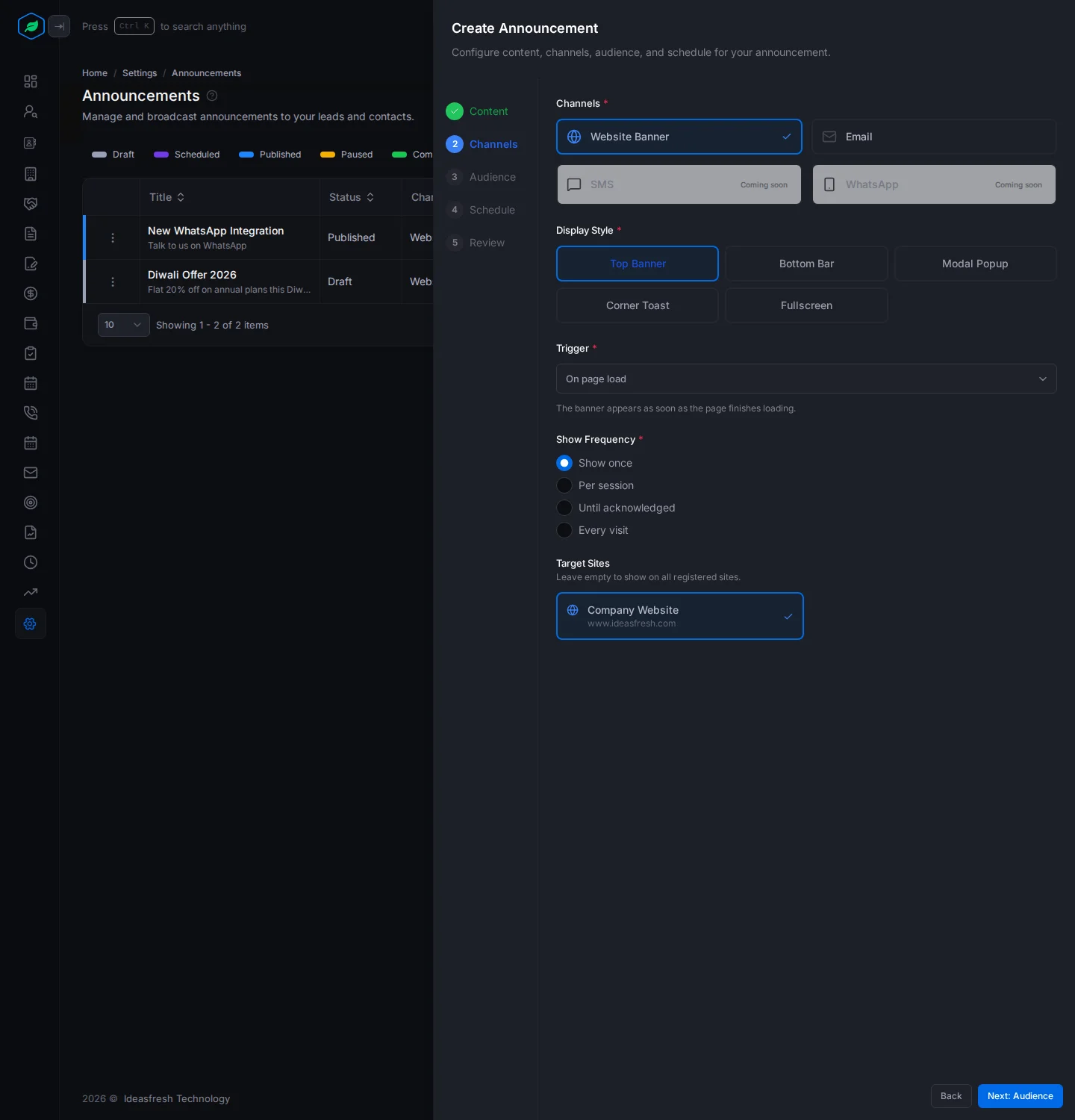1075x1120 pixels.
Task: Click the Back button
Action: point(951,1096)
